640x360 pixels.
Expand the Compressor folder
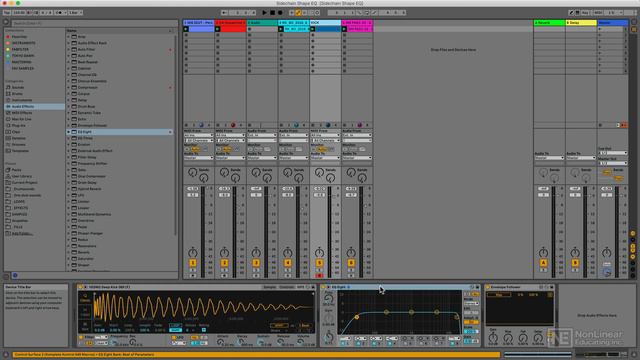coord(69,87)
